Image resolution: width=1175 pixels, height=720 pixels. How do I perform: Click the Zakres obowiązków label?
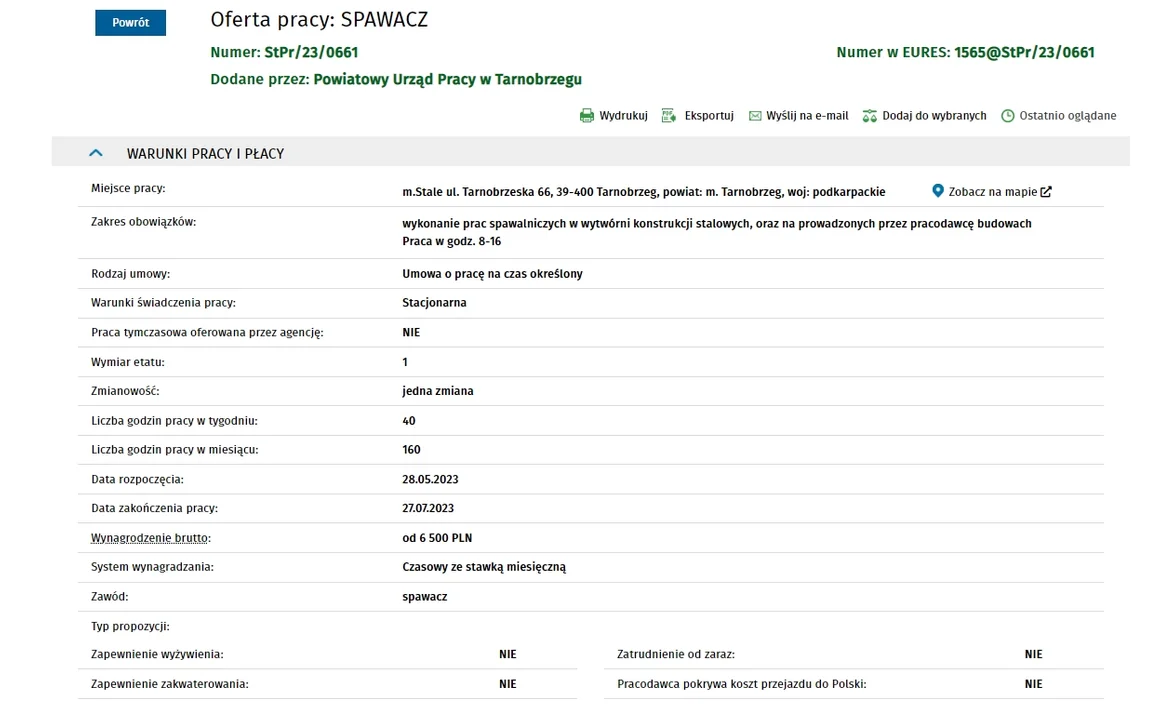pyautogui.click(x=143, y=222)
